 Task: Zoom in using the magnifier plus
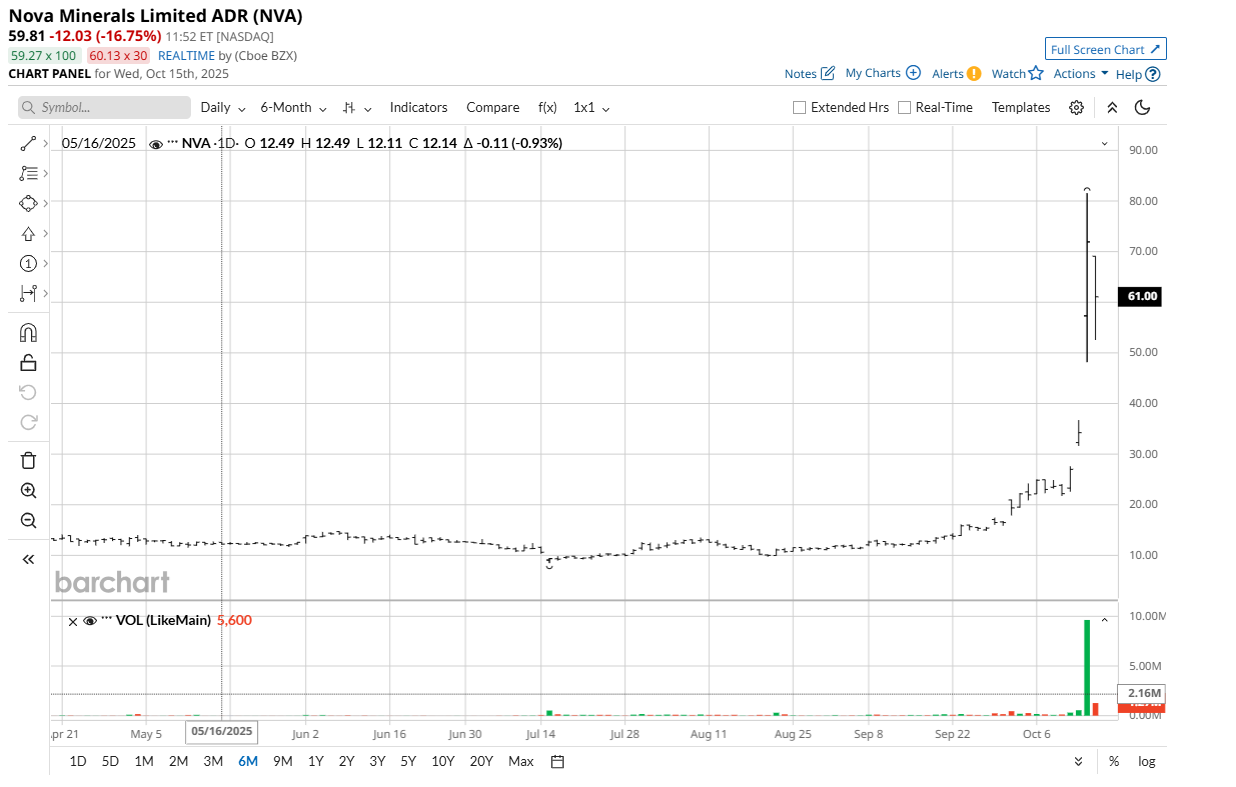[x=28, y=490]
